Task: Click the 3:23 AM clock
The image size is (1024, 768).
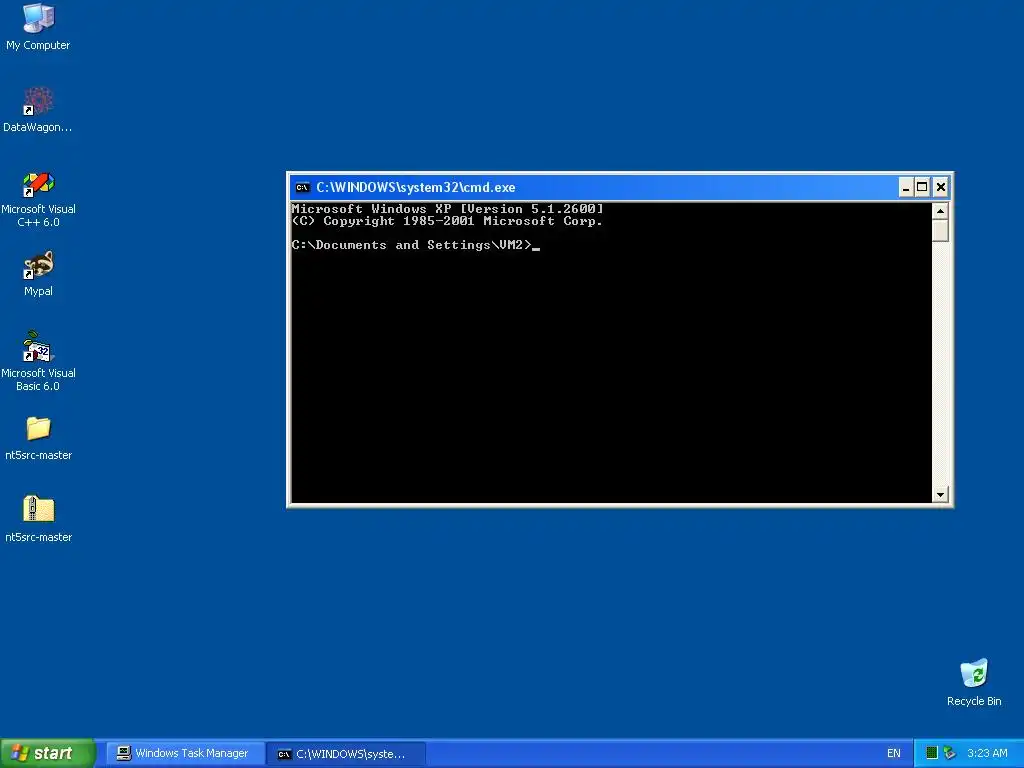Action: [x=987, y=753]
